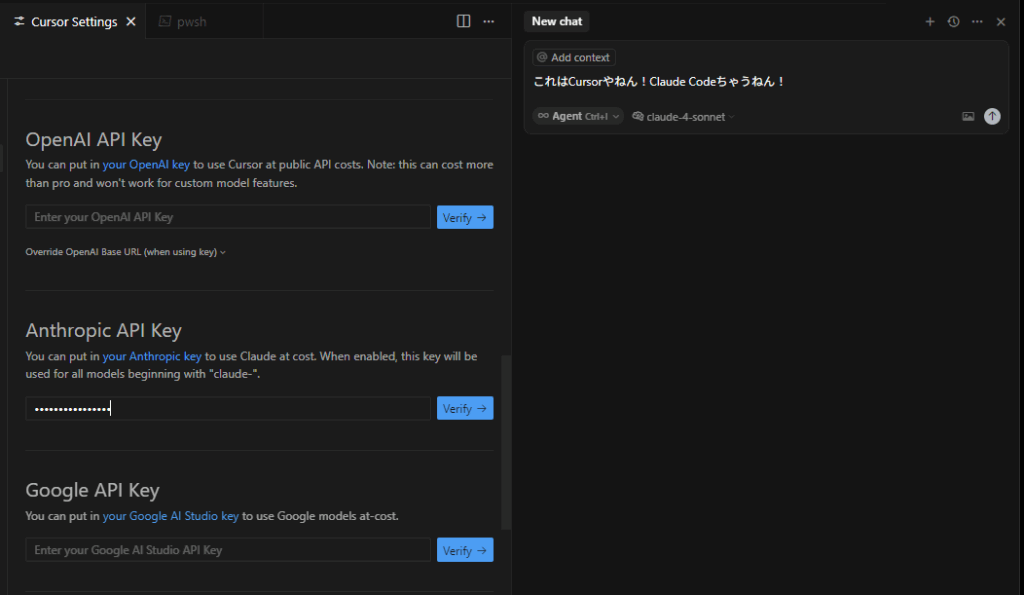The height and width of the screenshot is (595, 1024).
Task: Verify the Google API key
Action: (465, 550)
